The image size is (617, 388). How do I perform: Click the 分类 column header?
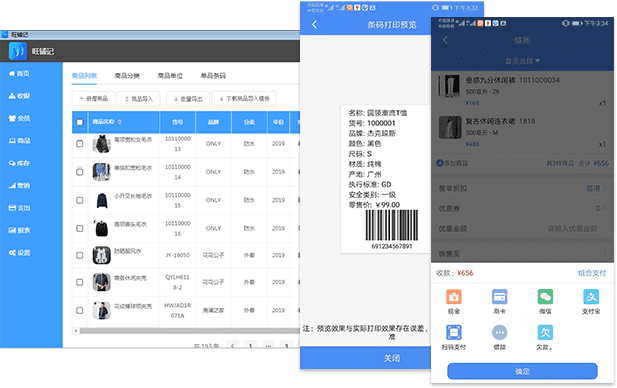[249, 122]
